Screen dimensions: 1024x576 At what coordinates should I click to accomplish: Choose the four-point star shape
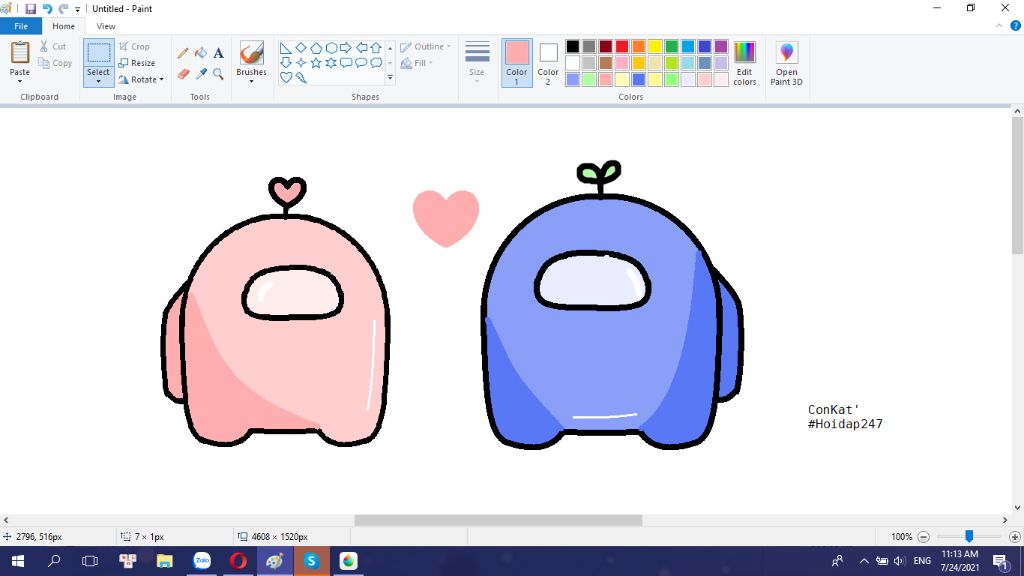(300, 63)
